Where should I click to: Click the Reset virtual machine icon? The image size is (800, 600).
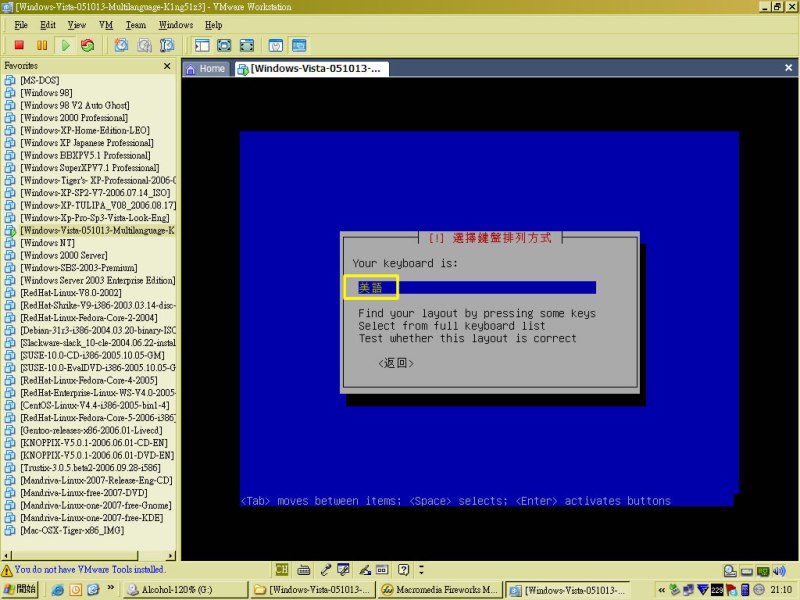pos(88,45)
